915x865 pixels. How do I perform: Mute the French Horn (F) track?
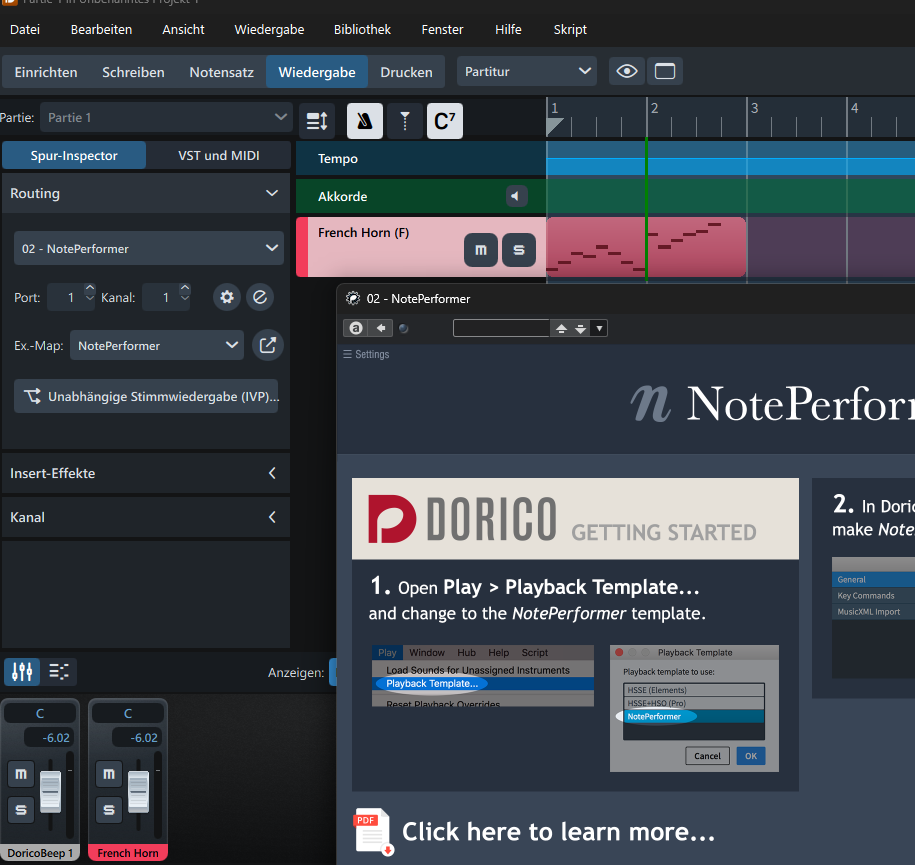click(481, 250)
